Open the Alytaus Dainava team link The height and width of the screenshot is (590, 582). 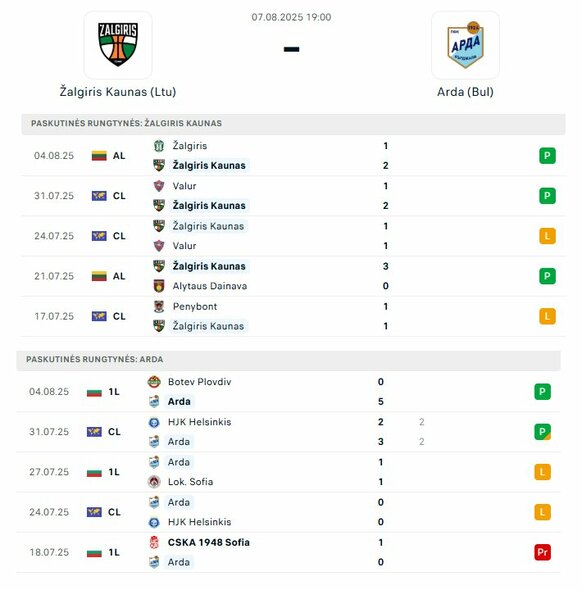(210, 286)
